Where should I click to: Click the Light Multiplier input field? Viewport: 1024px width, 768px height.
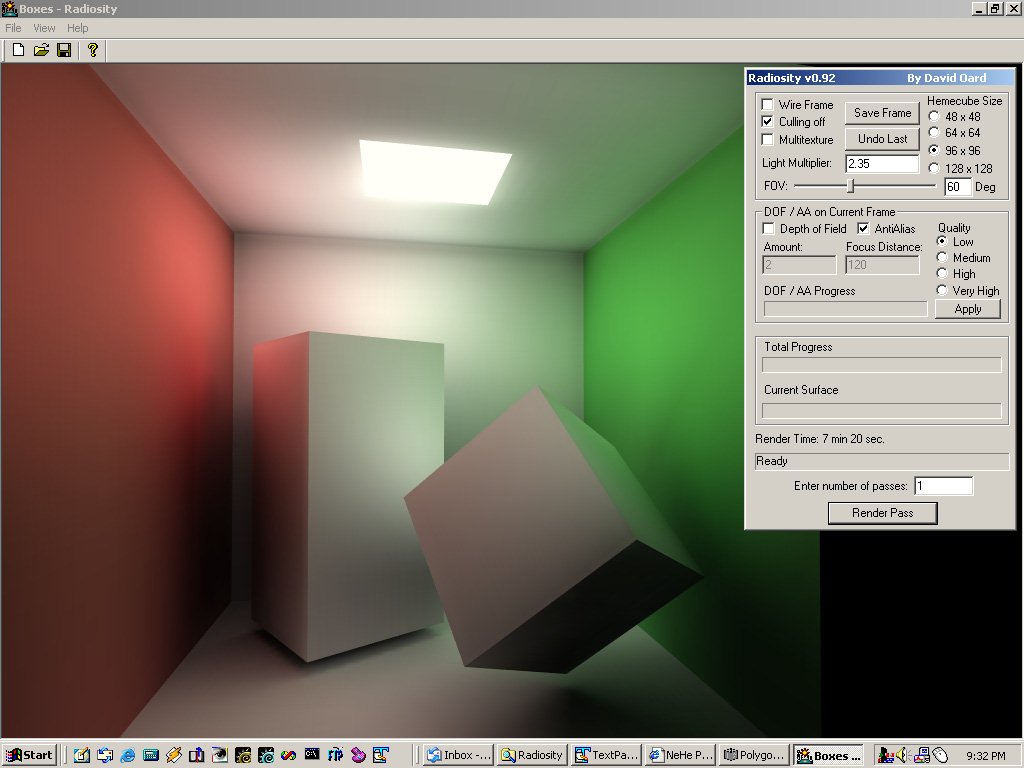[881, 163]
